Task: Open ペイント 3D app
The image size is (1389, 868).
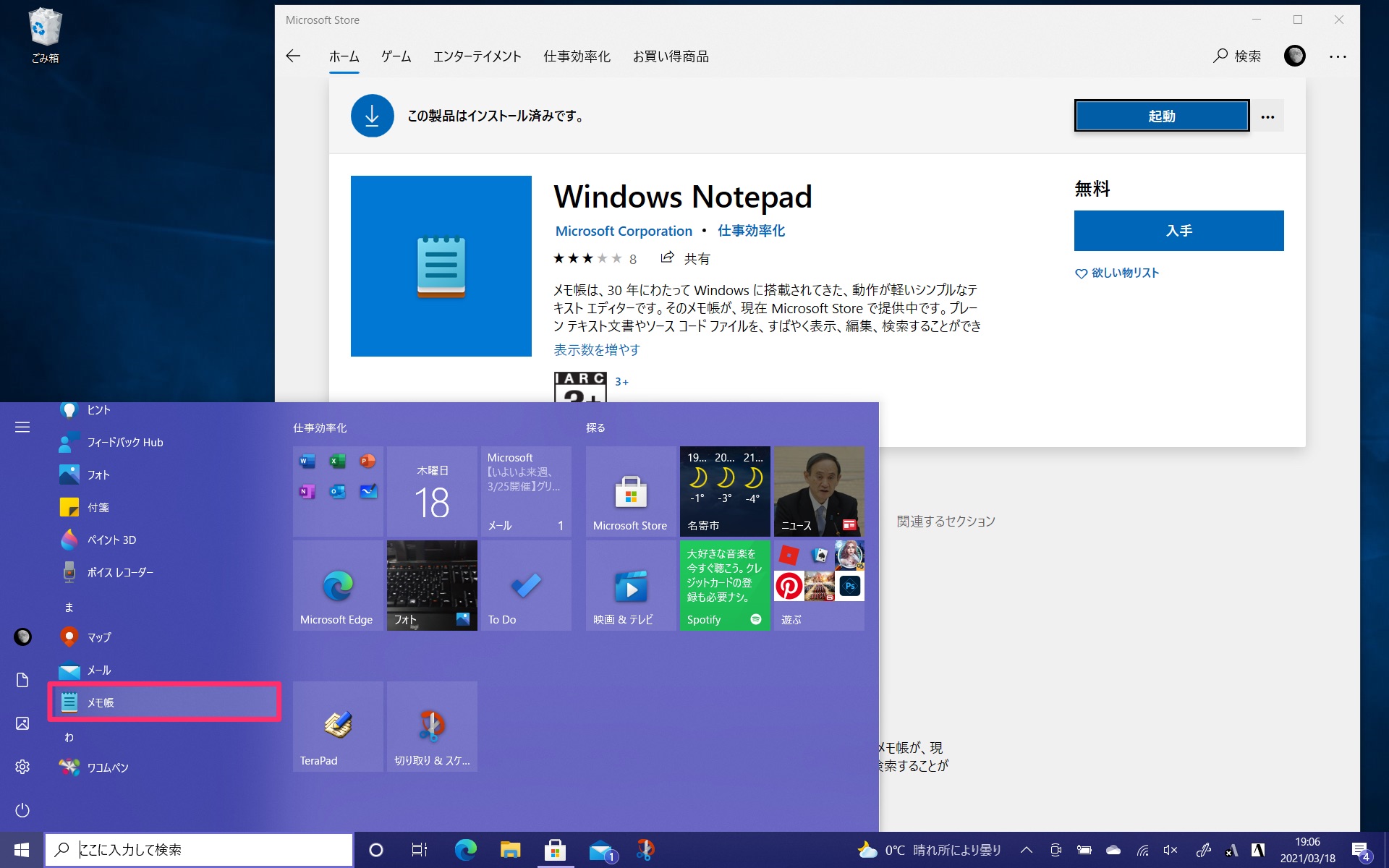Action: click(x=164, y=540)
